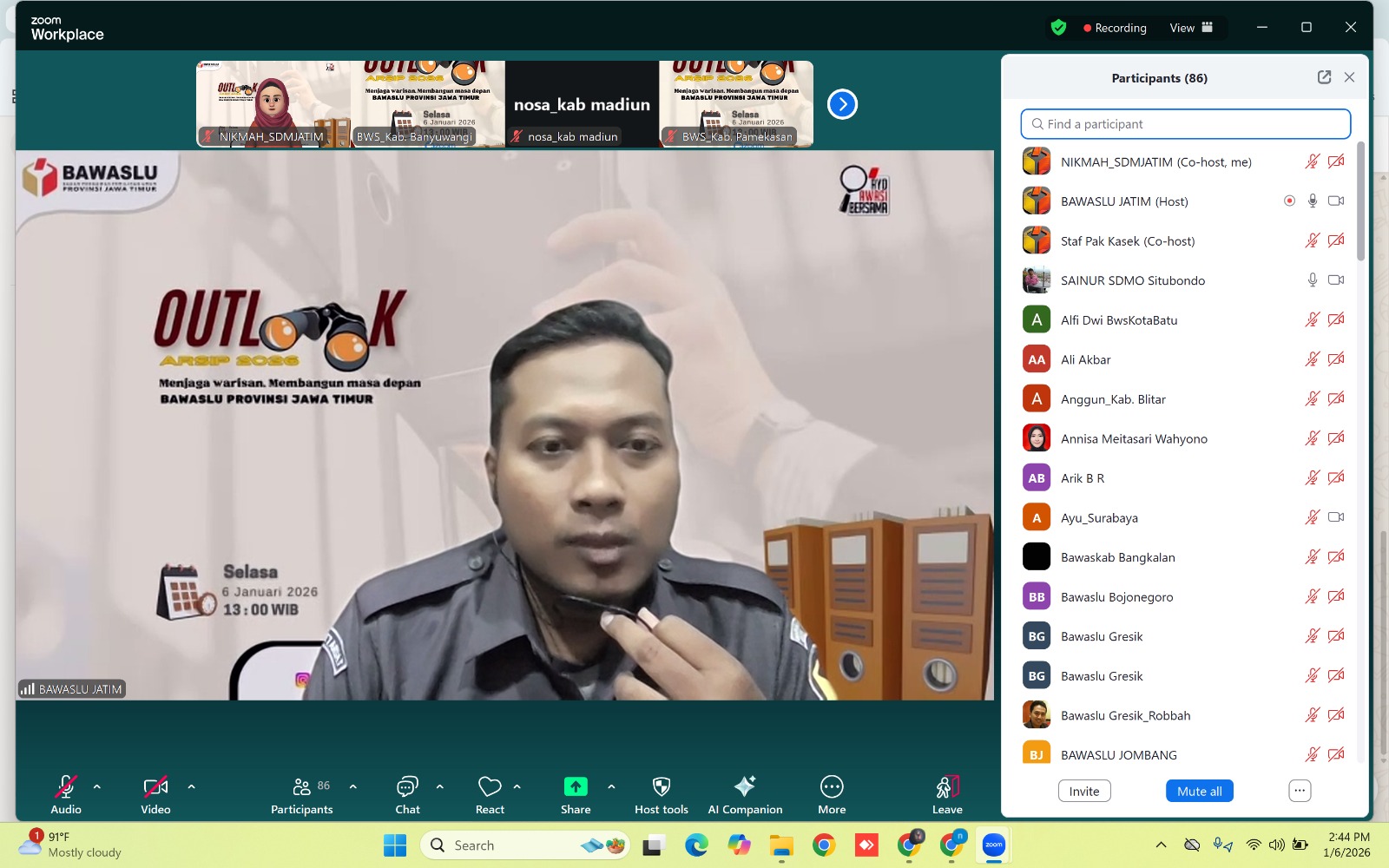Open the three-dot menu beside Mute all

(x=1299, y=791)
